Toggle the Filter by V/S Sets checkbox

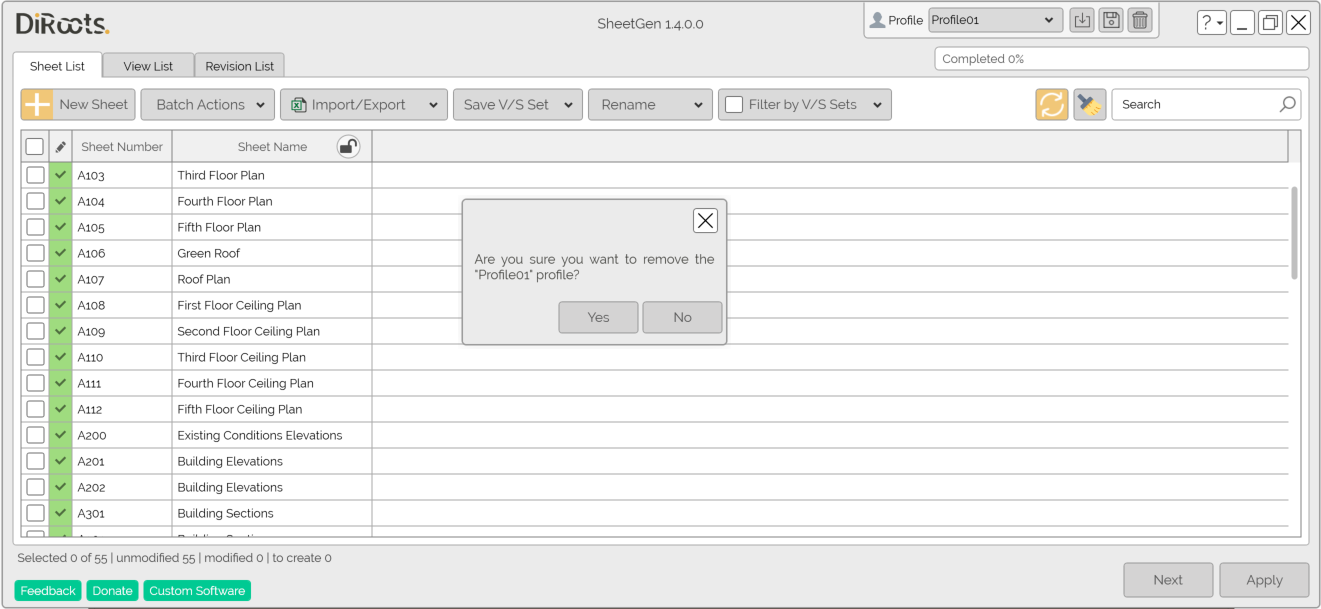734,105
